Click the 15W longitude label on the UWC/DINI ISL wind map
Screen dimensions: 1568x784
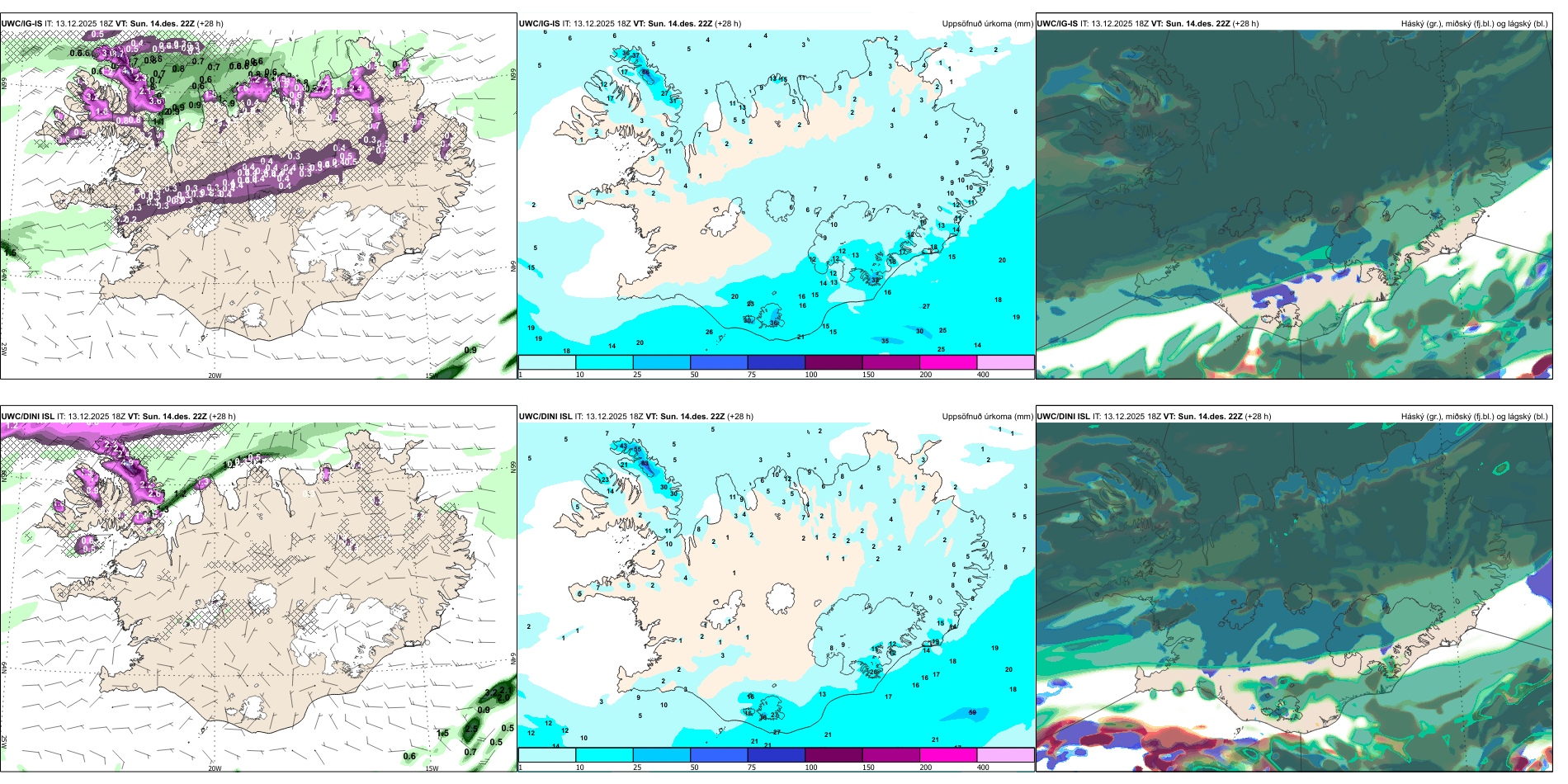[432, 768]
